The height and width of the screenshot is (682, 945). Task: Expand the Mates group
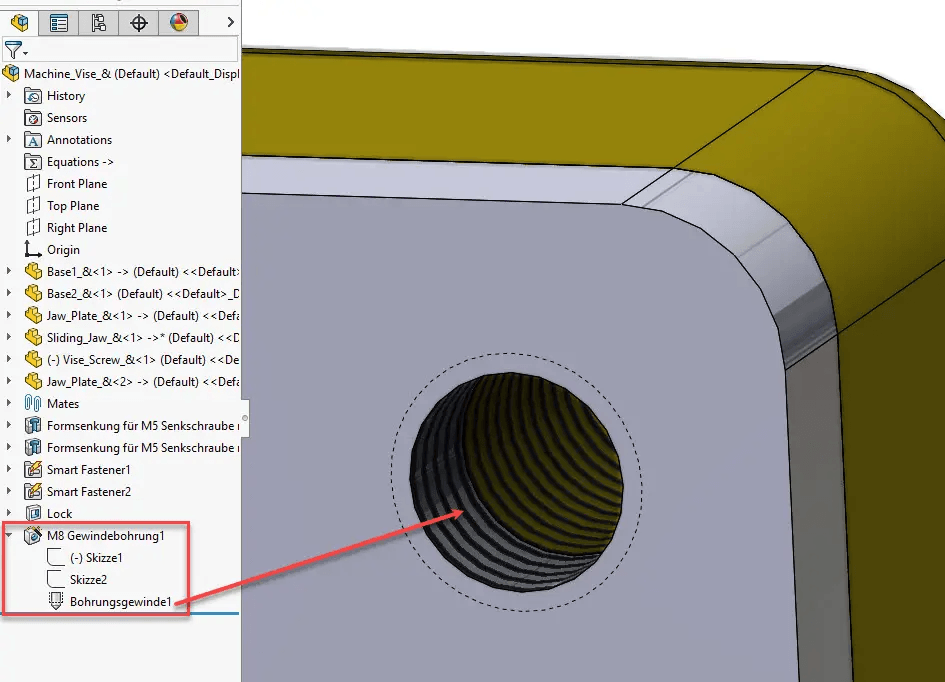(x=10, y=403)
